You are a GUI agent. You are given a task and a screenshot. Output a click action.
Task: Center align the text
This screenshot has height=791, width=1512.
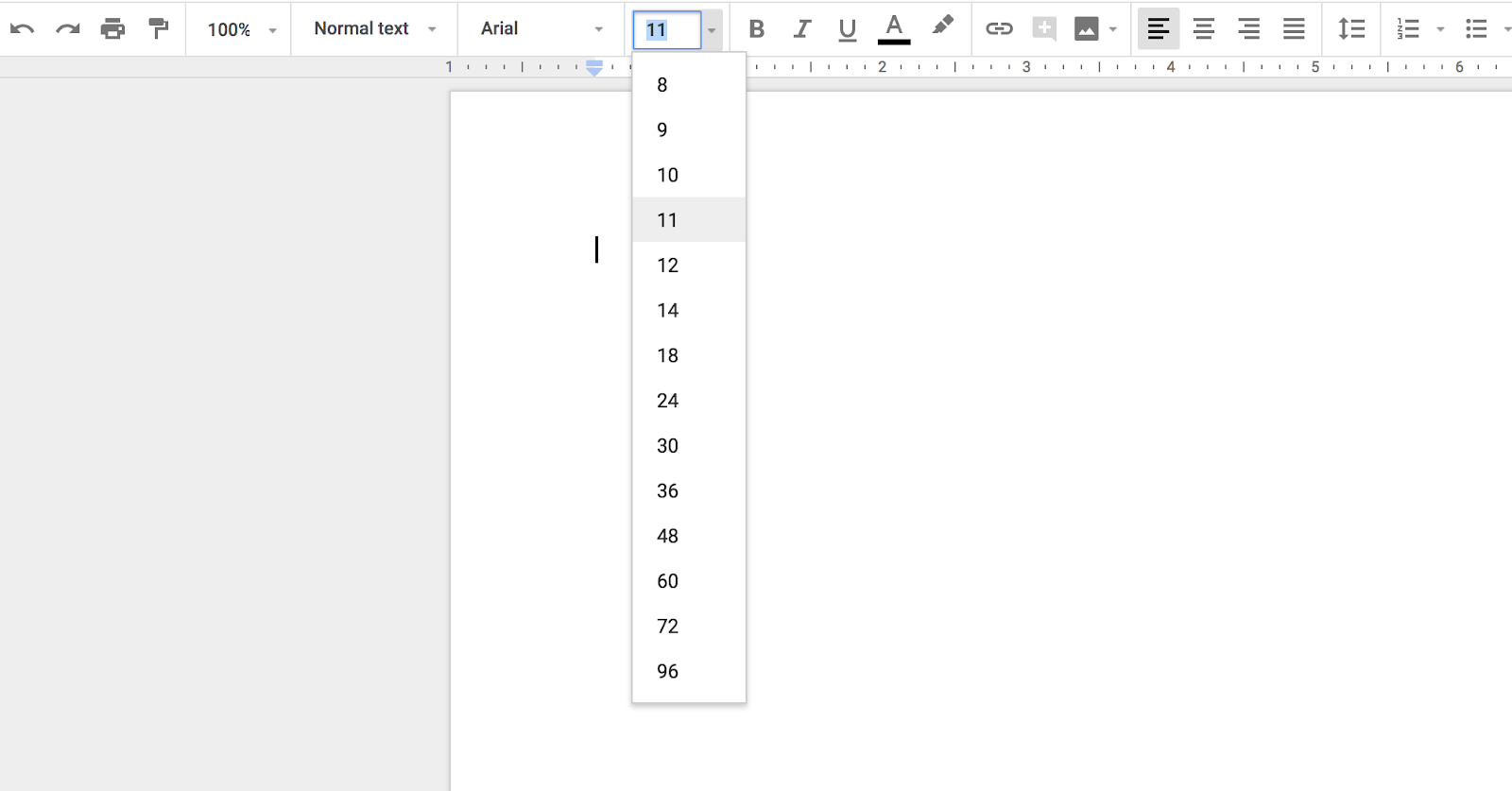tap(1203, 29)
